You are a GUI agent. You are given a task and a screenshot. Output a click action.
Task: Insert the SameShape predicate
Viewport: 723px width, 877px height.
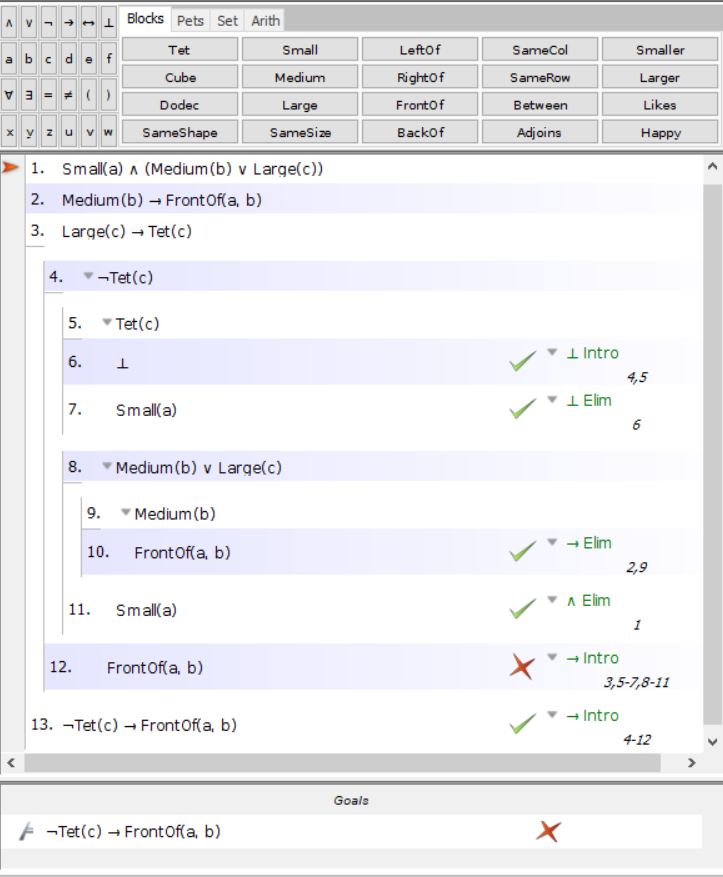point(179,132)
